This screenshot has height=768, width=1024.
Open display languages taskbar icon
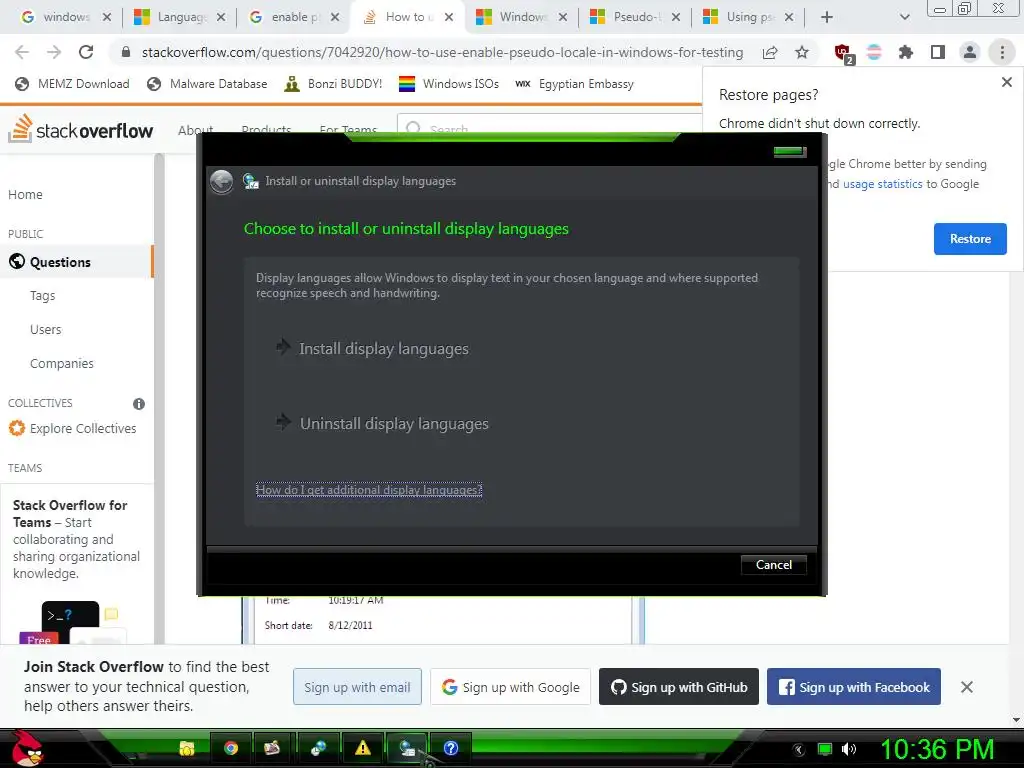click(x=407, y=748)
